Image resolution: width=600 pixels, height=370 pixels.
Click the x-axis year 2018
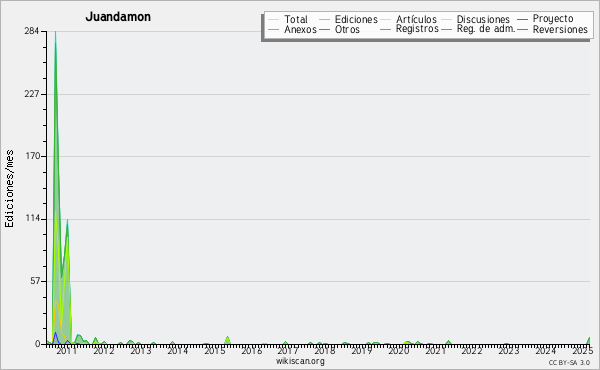(x=324, y=350)
